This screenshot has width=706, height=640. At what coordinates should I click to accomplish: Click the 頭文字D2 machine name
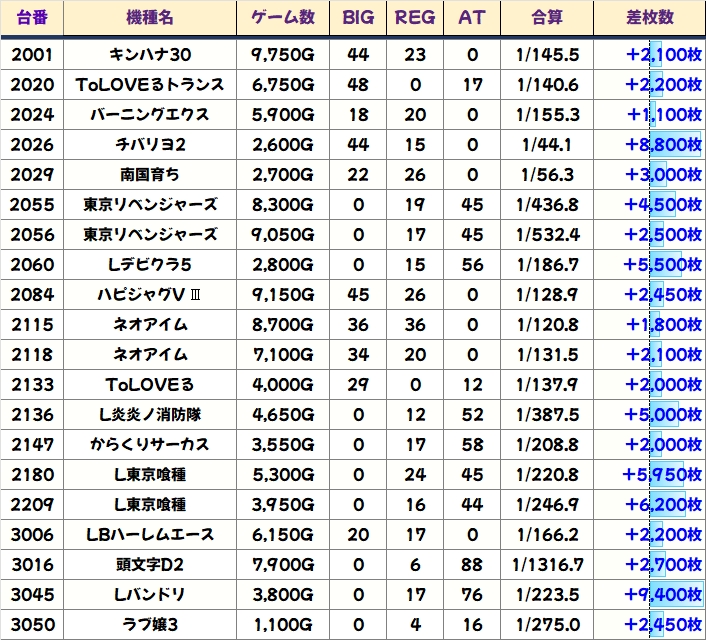149,564
